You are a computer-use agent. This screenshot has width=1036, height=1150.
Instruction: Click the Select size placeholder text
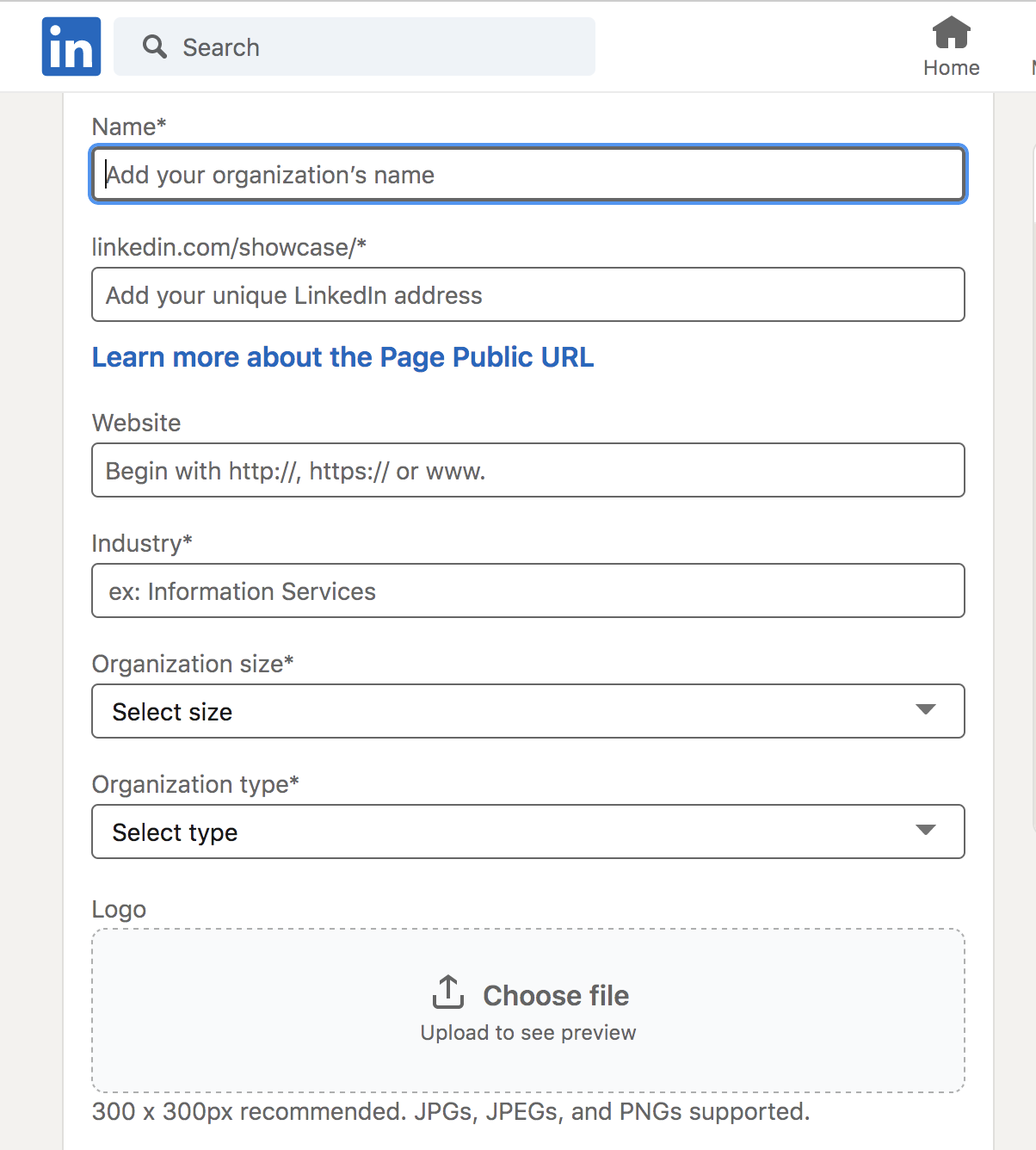[172, 712]
